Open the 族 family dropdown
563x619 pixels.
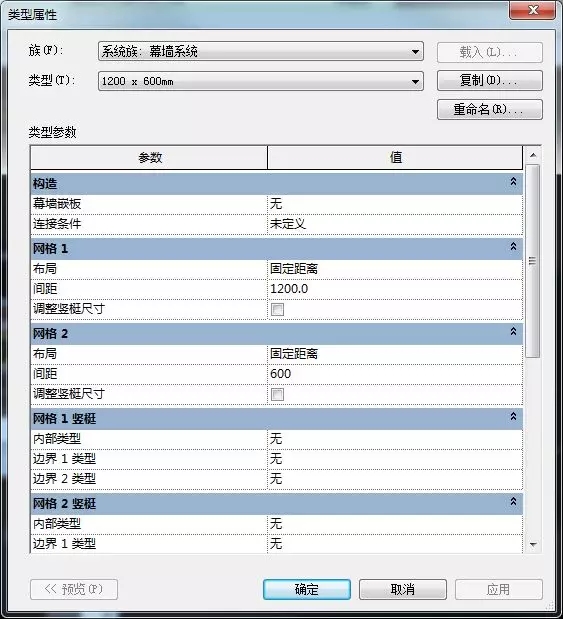pyautogui.click(x=261, y=51)
